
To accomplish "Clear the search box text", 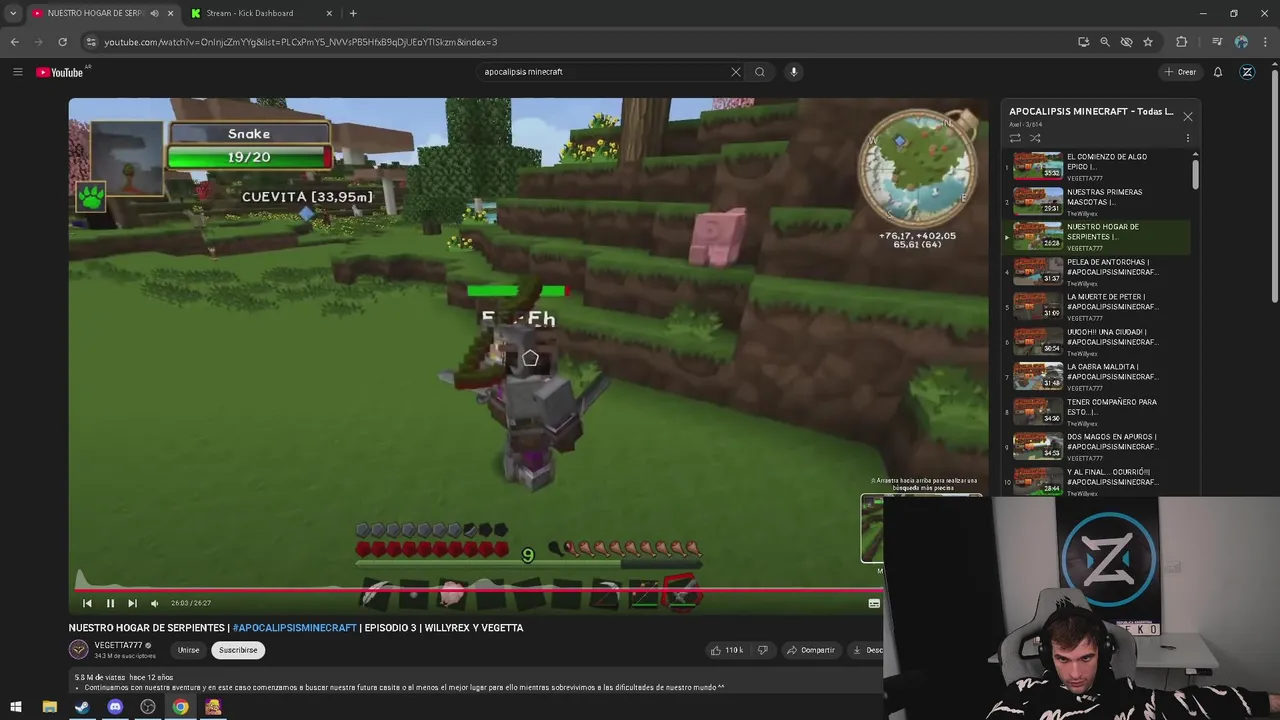I will tap(736, 72).
